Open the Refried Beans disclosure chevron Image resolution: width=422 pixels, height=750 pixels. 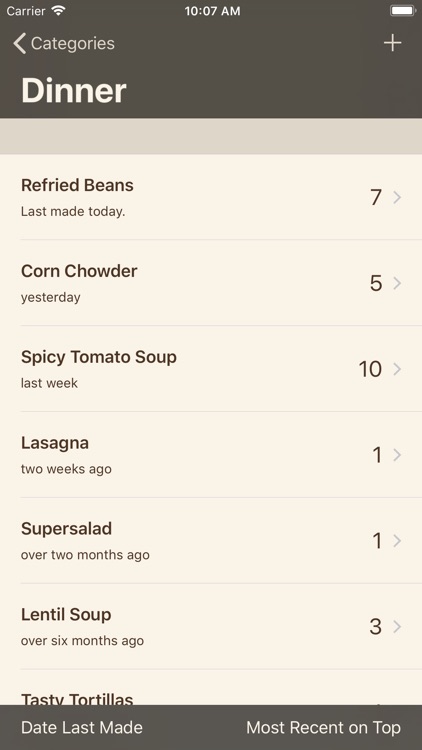click(397, 197)
